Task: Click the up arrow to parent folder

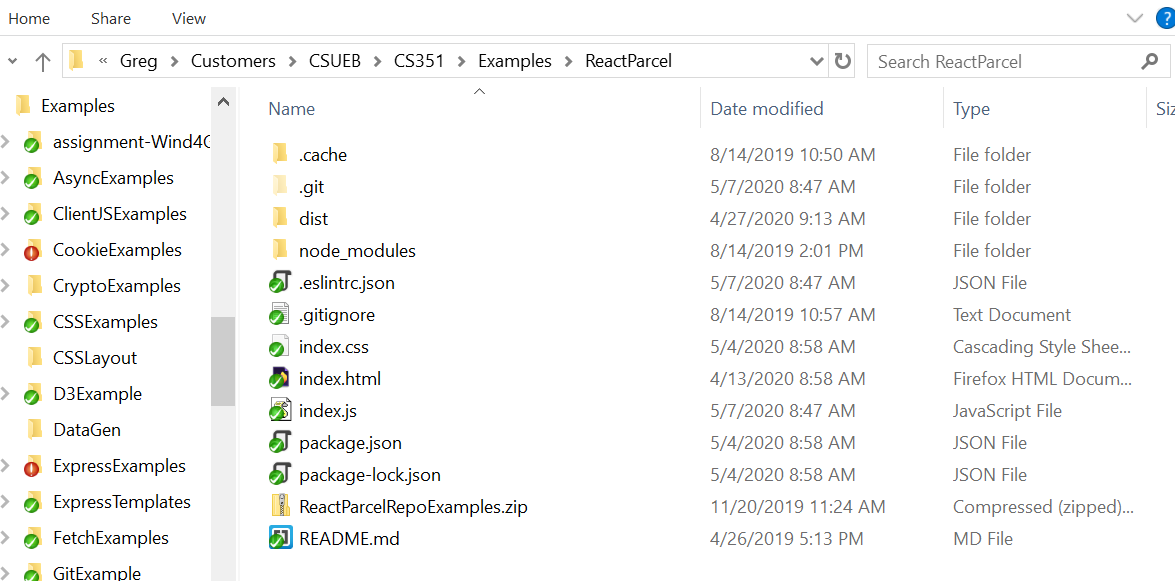Action: [42, 61]
